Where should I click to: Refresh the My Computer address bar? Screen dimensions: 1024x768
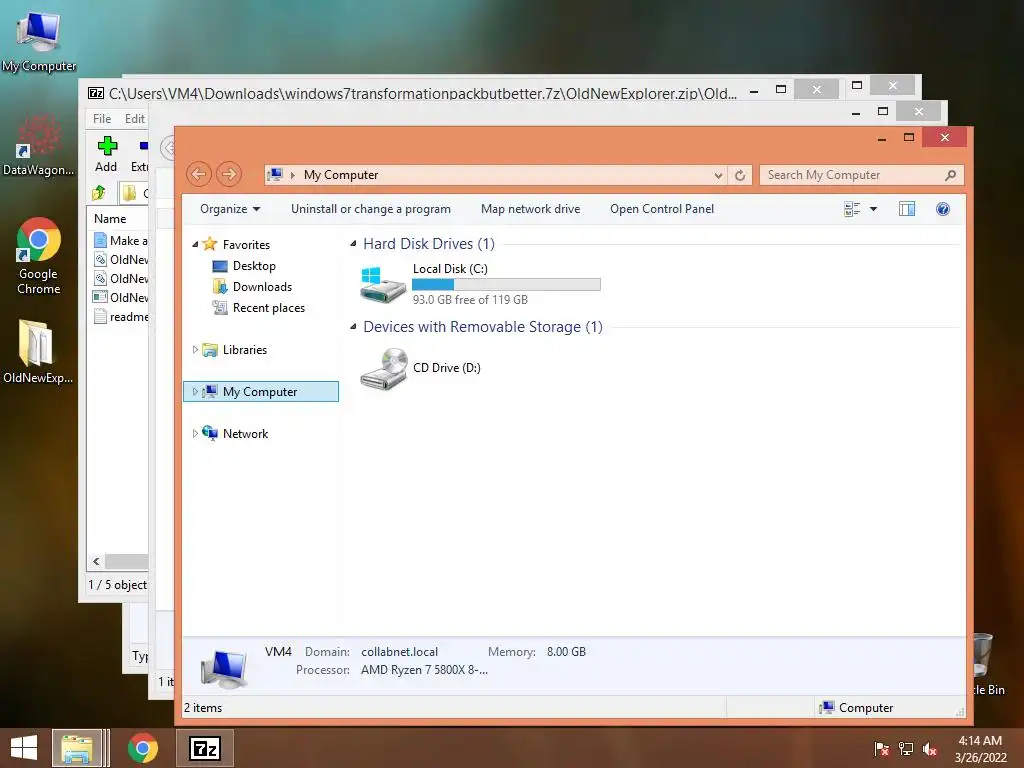click(740, 175)
